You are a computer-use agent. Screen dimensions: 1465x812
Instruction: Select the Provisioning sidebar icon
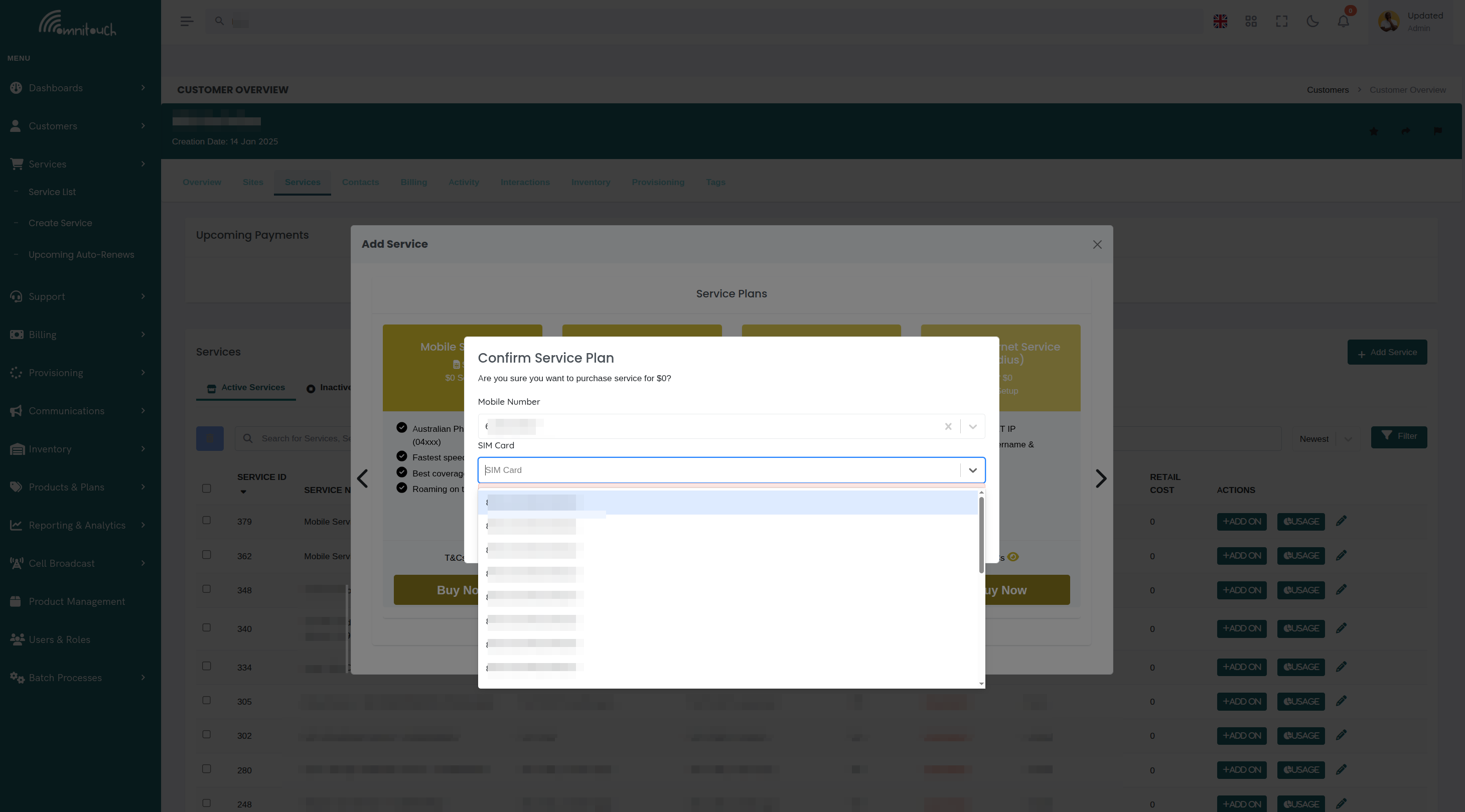coord(17,373)
